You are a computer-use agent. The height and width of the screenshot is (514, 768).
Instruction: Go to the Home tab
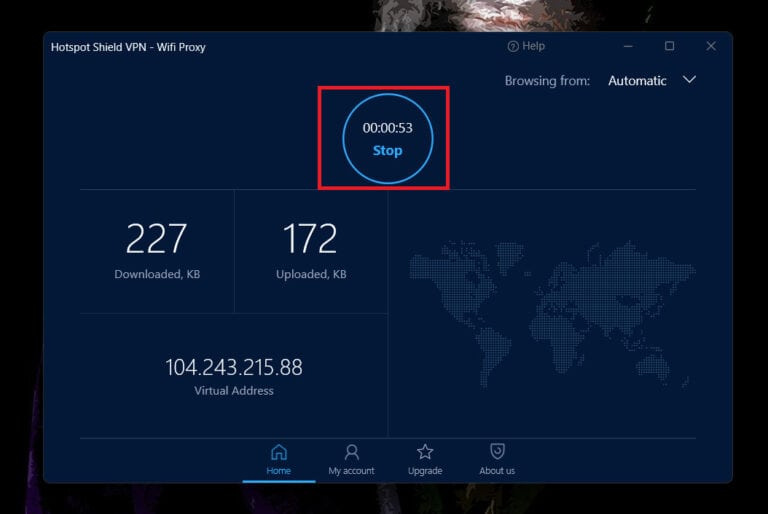[279, 460]
